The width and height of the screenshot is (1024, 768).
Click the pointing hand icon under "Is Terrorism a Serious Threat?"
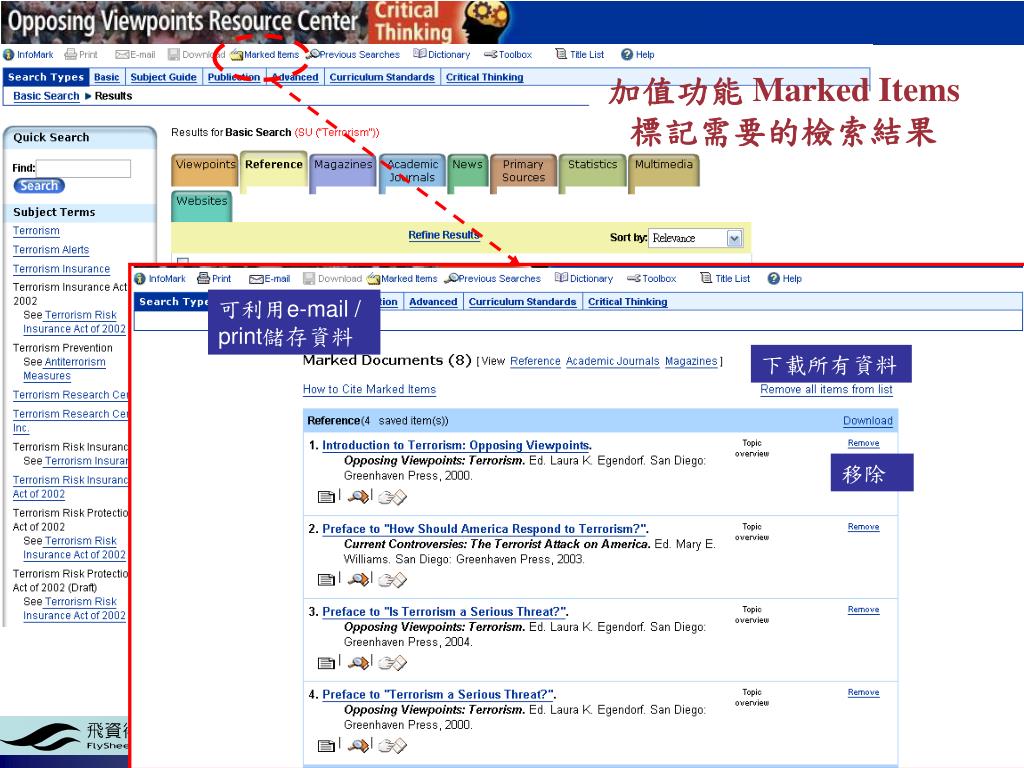(x=392, y=663)
